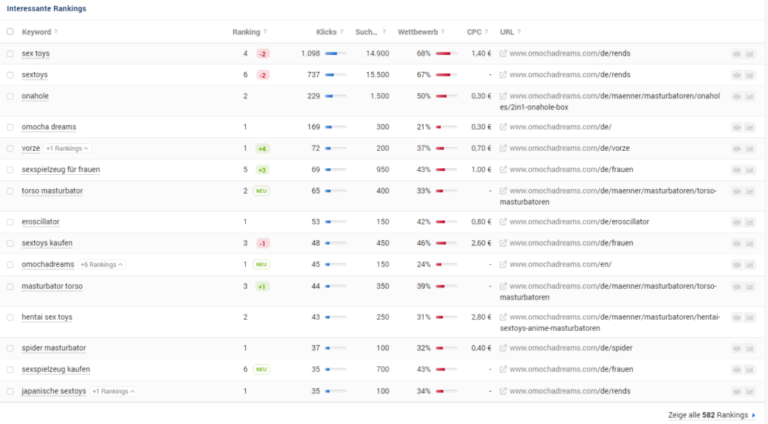The width and height of the screenshot is (768, 424).
Task: Click blue Klicks bar for sex toys row
Action: [x=336, y=54]
